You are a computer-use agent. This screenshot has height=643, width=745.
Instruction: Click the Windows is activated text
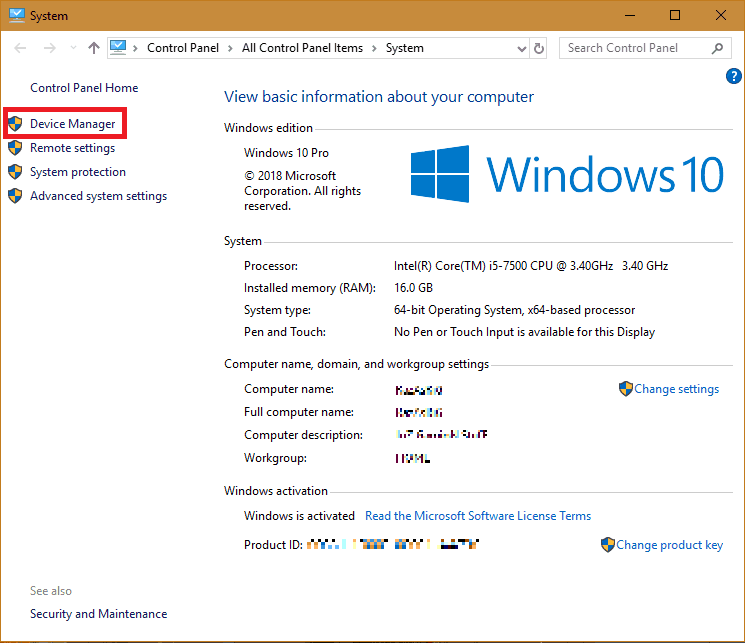[299, 516]
